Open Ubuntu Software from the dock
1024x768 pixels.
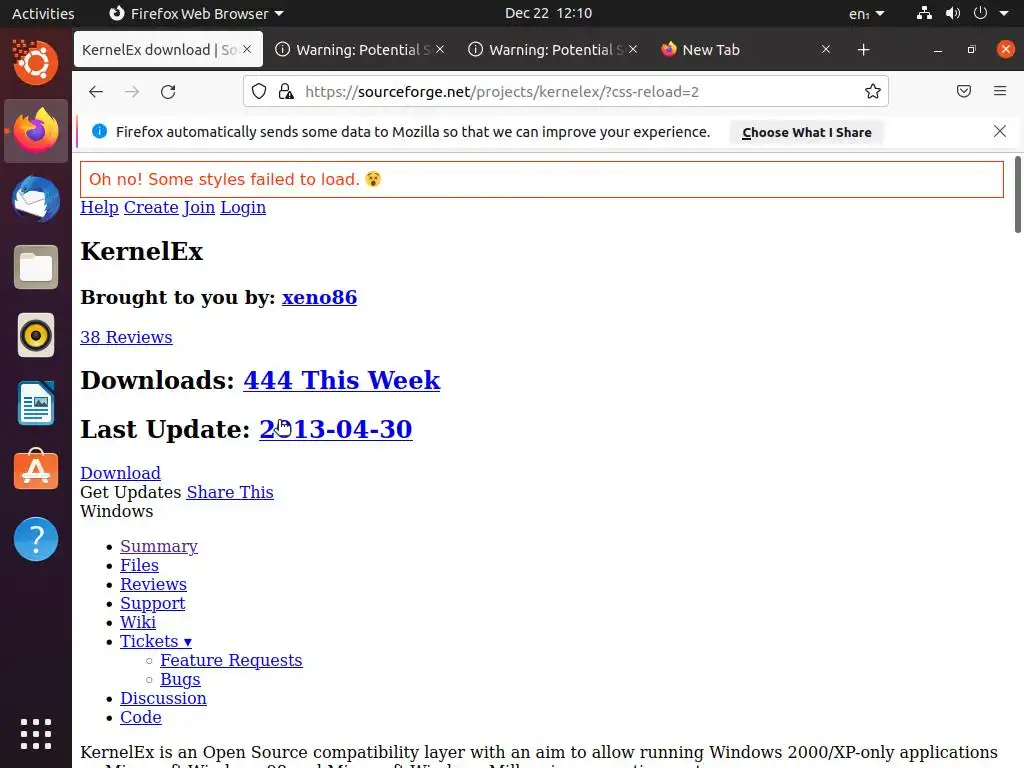[x=36, y=470]
